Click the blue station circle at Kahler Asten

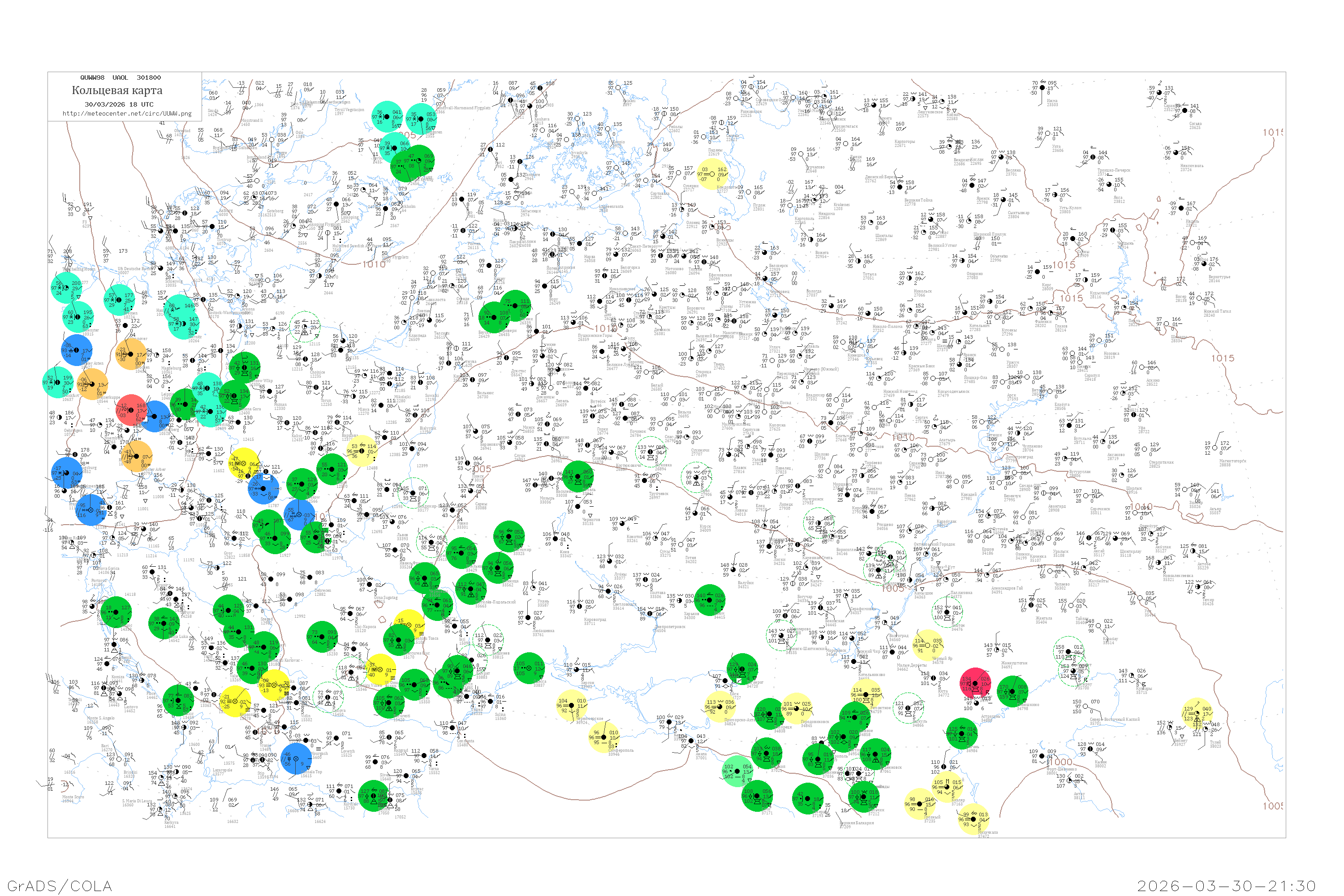click(77, 350)
